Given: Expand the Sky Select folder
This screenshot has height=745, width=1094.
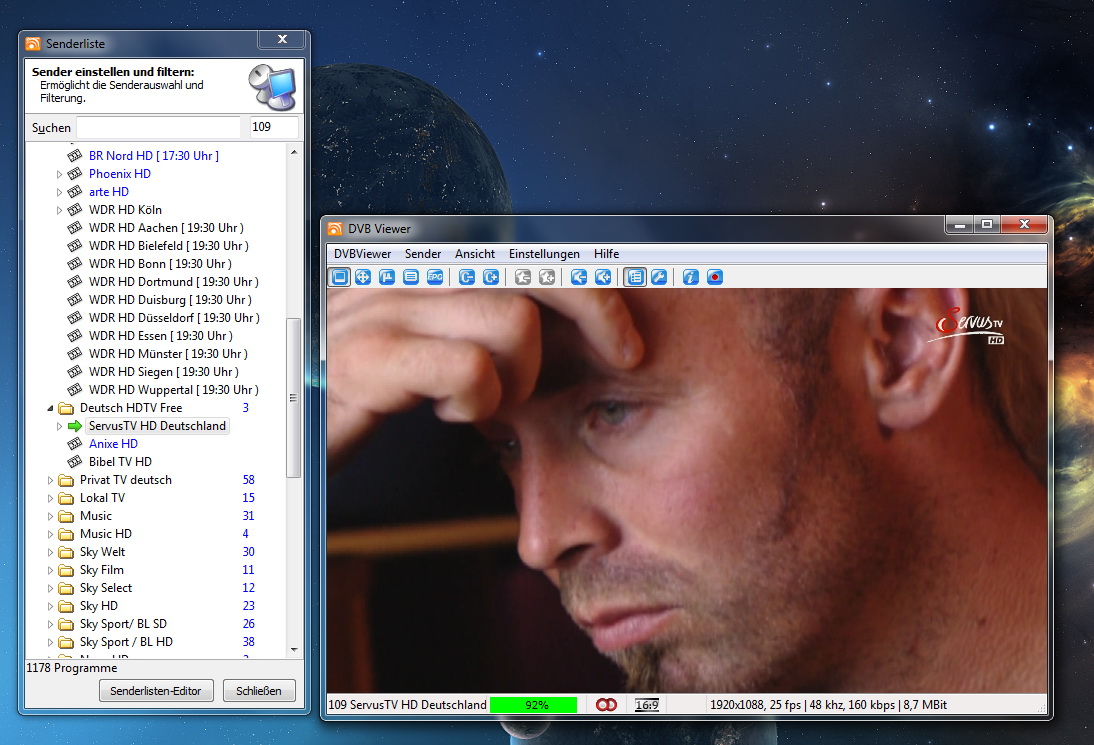Looking at the screenshot, I should click(x=50, y=588).
